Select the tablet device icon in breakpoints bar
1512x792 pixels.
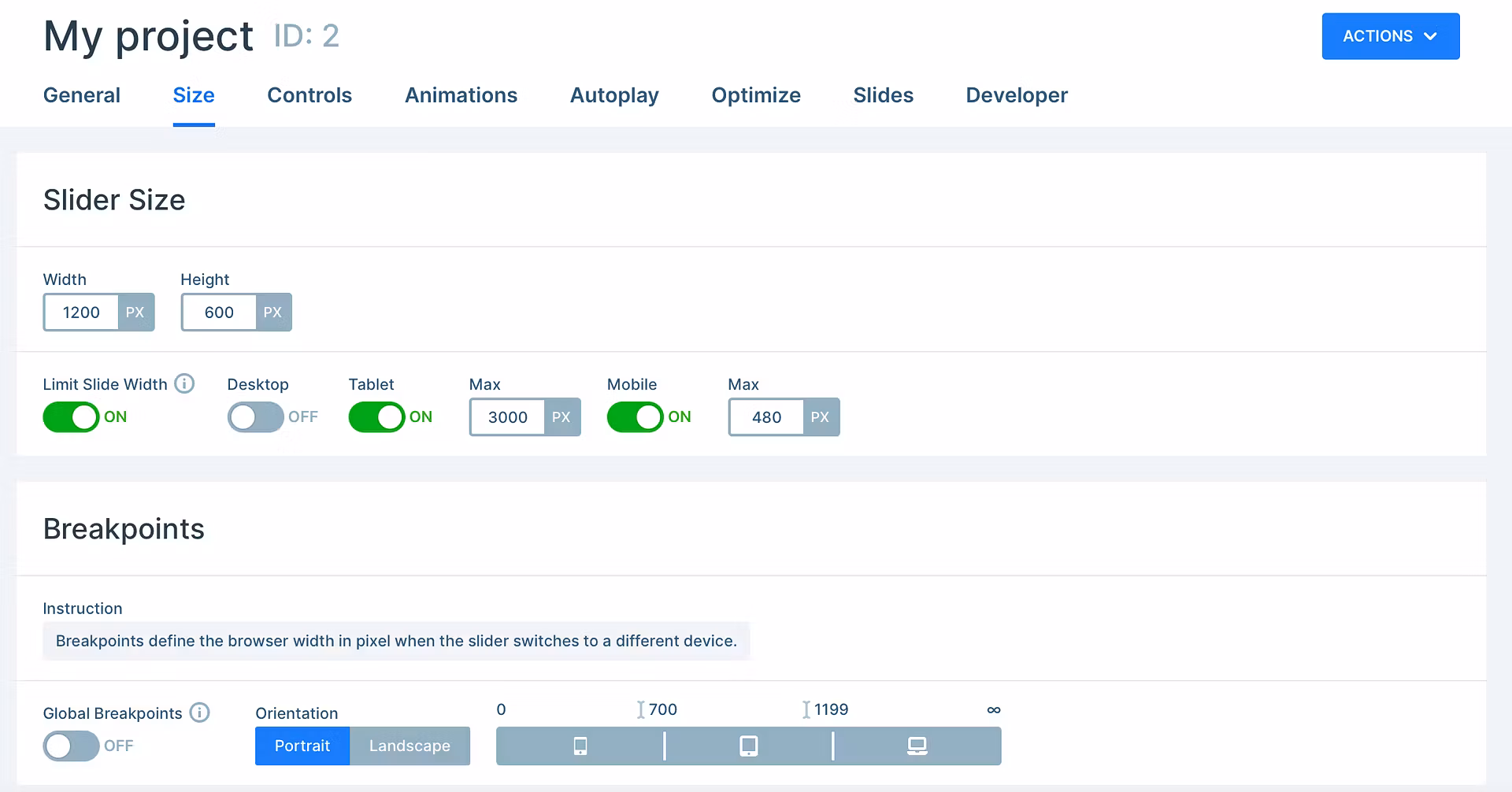[x=749, y=746]
